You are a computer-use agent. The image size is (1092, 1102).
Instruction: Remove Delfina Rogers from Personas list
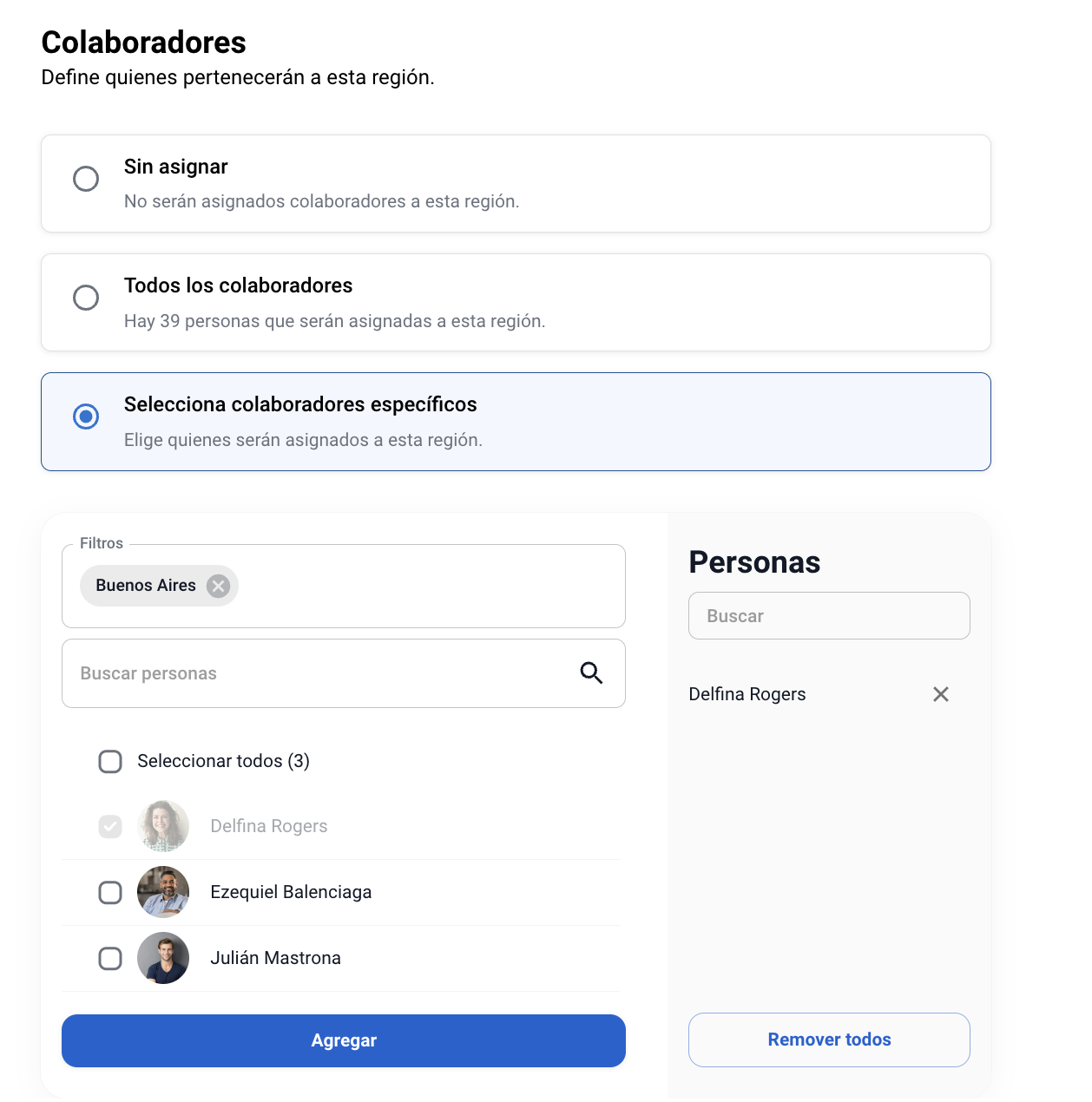pos(940,694)
